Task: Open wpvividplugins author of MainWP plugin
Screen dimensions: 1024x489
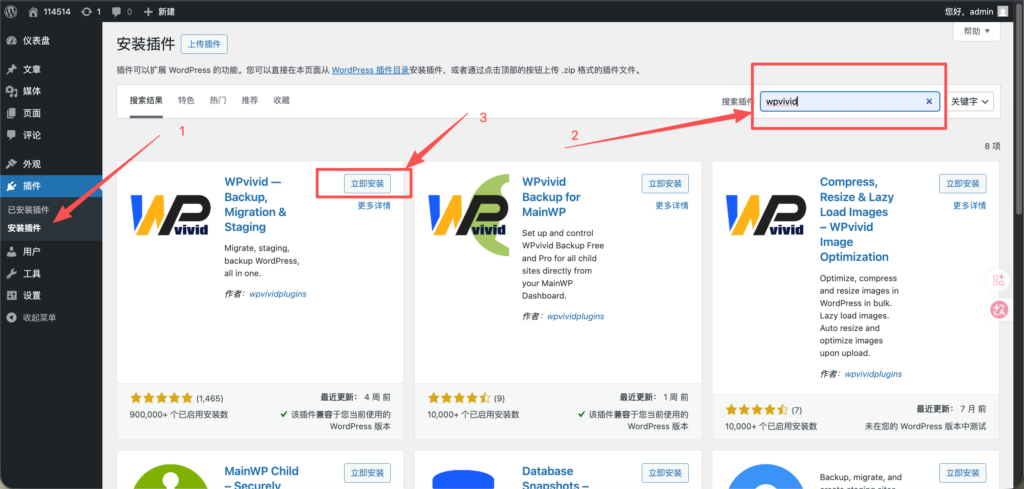Action: (x=575, y=316)
